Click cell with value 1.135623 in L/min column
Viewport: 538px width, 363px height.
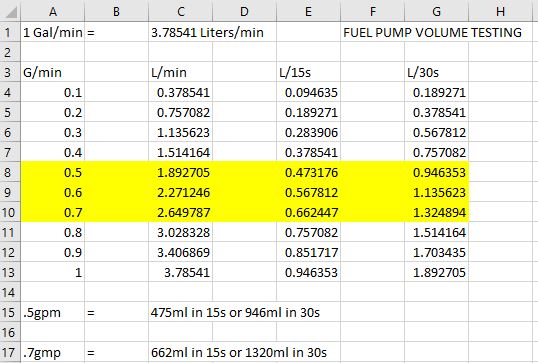click(x=180, y=132)
